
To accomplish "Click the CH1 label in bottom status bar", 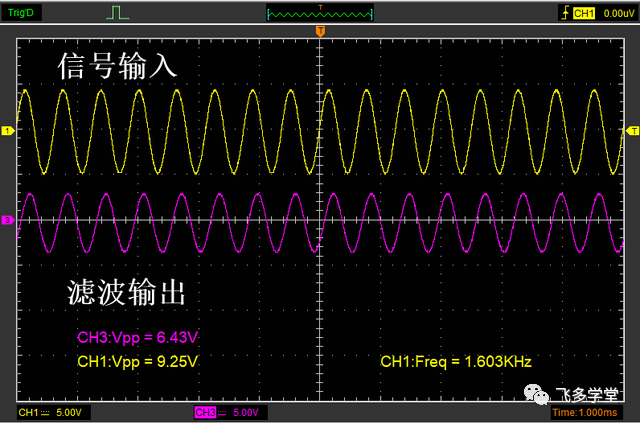I will pos(28,413).
